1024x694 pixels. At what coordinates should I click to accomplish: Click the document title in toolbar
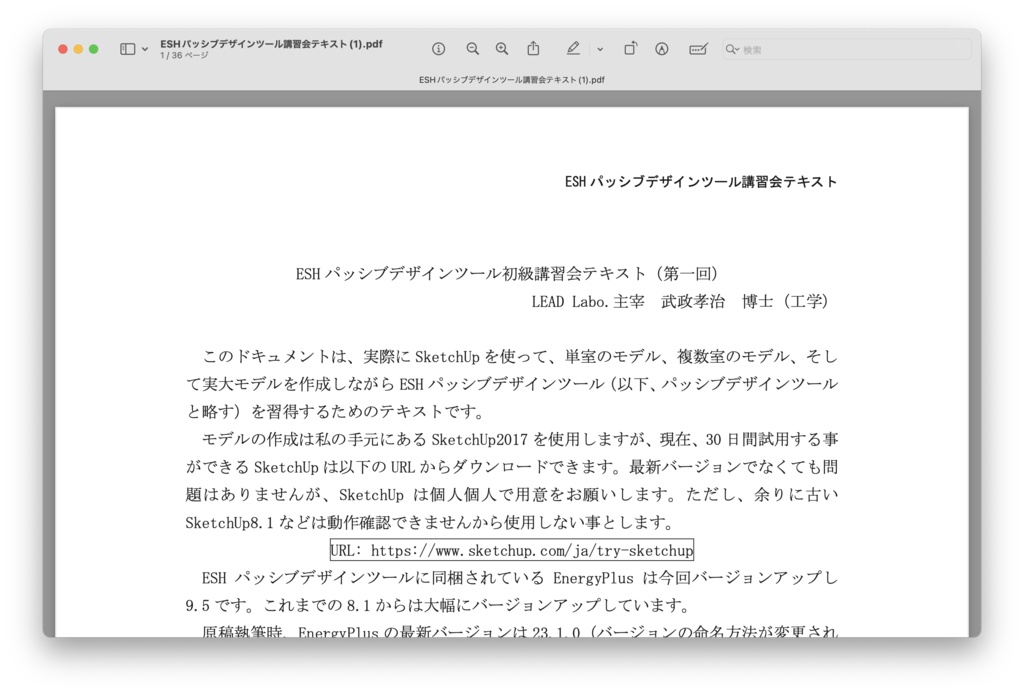(271, 44)
